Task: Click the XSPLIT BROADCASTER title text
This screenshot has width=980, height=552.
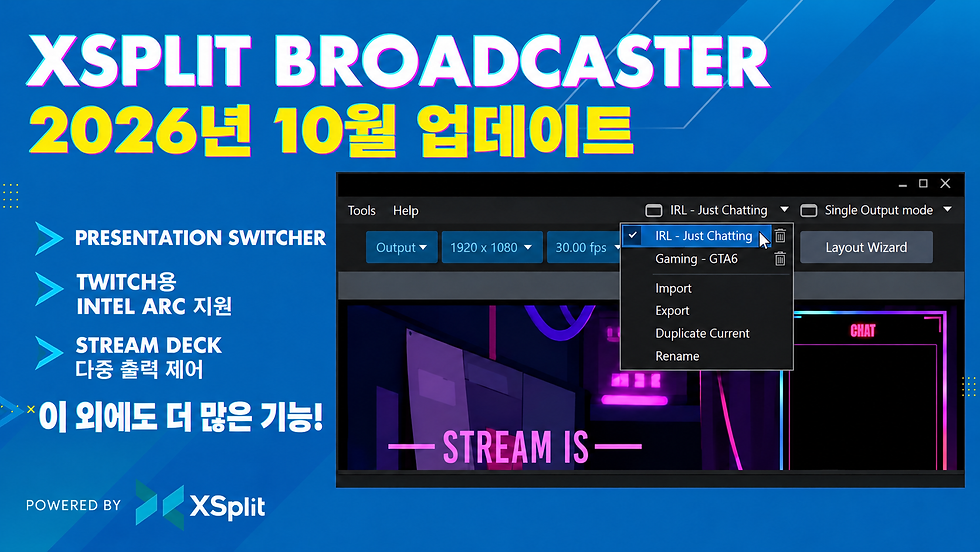Action: [x=398, y=62]
